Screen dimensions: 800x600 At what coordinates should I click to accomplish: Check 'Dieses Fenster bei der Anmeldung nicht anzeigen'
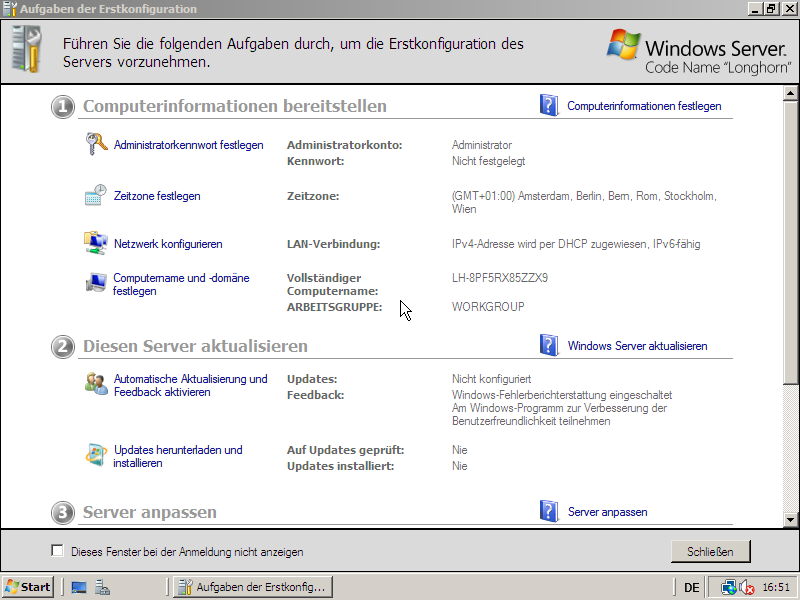click(57, 551)
